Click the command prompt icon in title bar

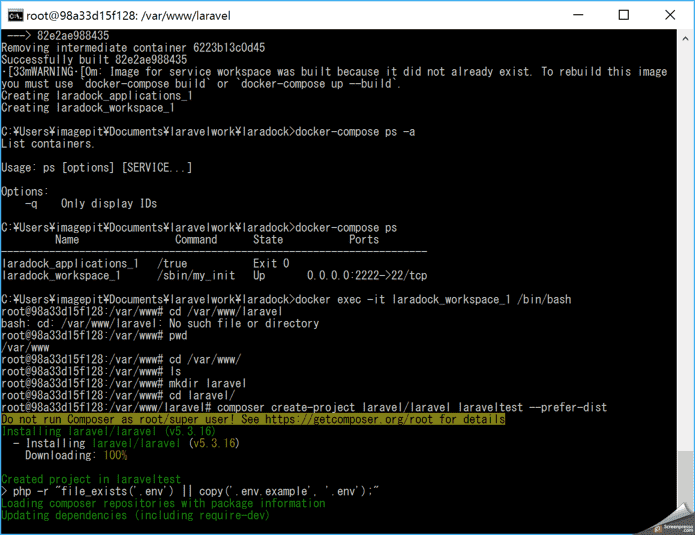pos(15,15)
